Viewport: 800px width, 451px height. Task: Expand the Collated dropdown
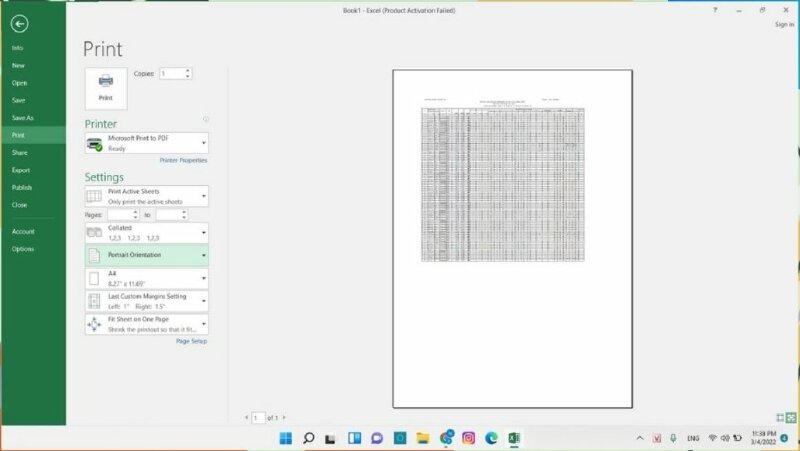click(146, 233)
